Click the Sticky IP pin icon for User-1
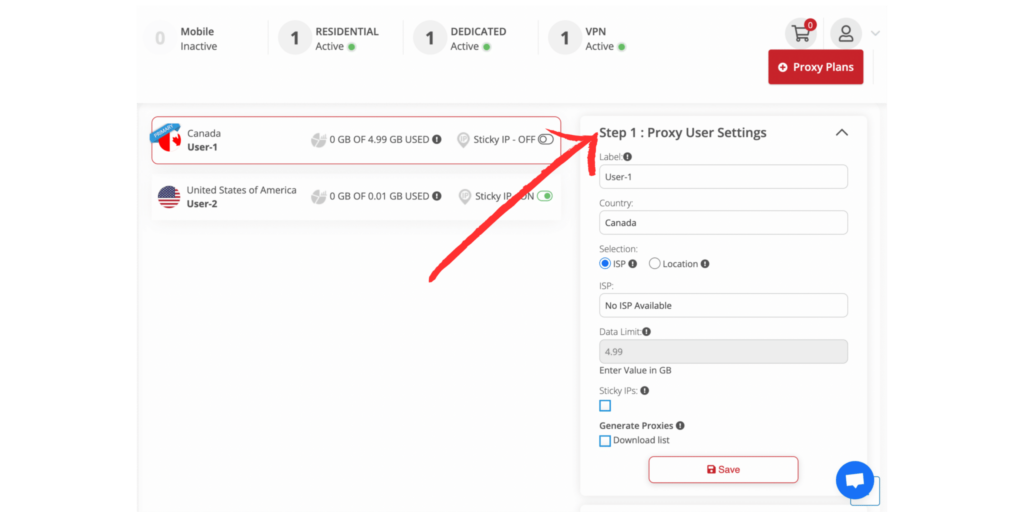The width and height of the screenshot is (1024, 512). [x=463, y=140]
